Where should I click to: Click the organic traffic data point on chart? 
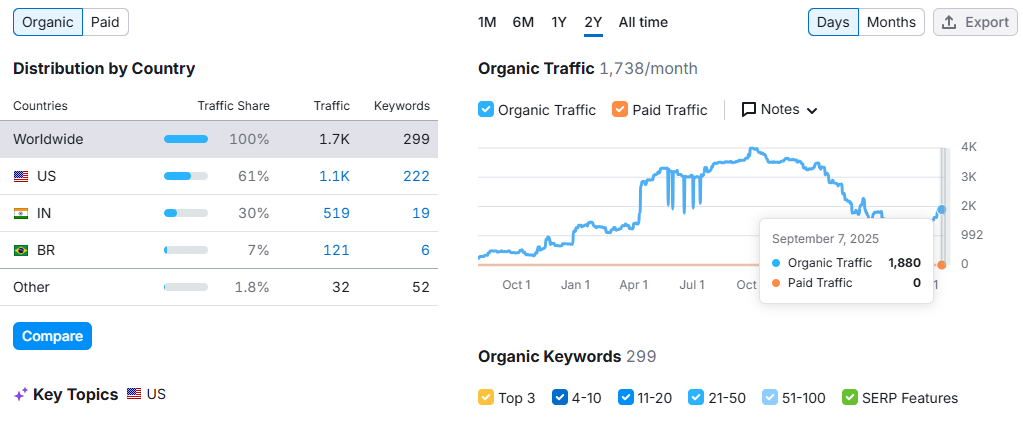(x=941, y=210)
